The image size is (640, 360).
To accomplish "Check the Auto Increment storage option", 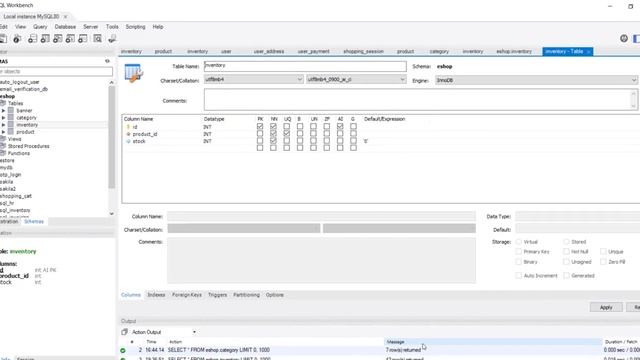I will tap(519, 276).
